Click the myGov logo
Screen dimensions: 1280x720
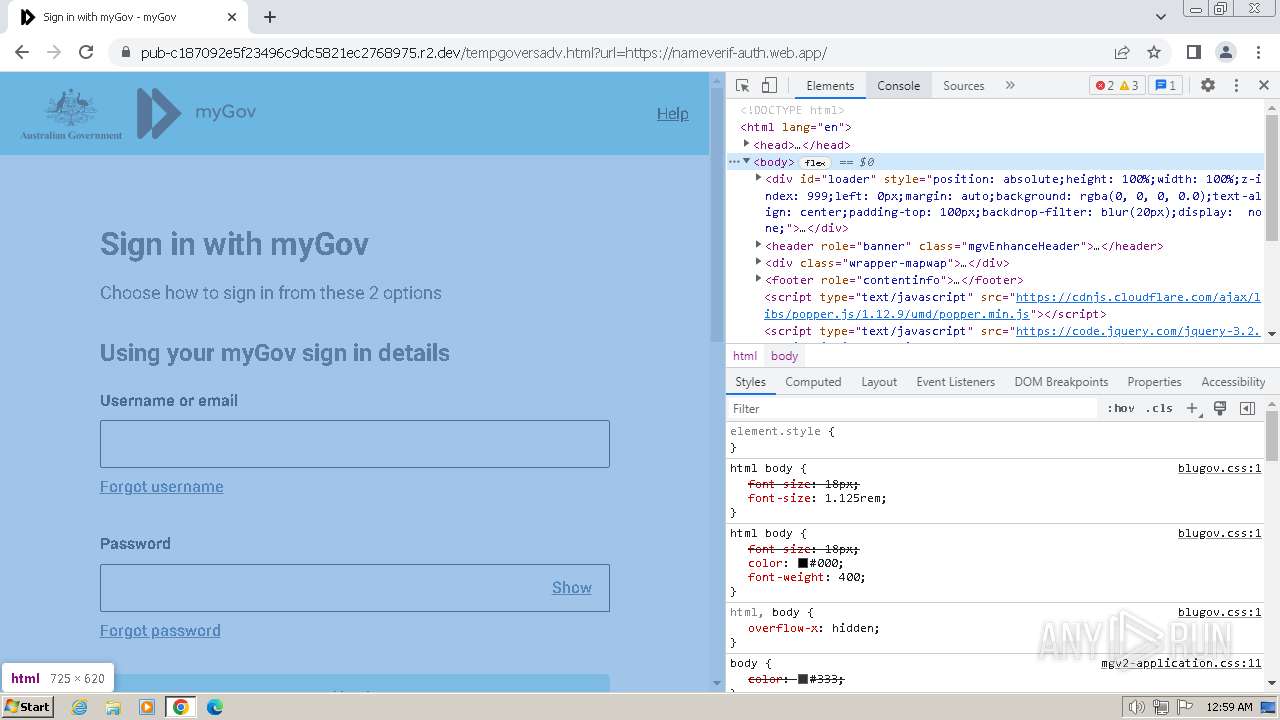(x=197, y=112)
